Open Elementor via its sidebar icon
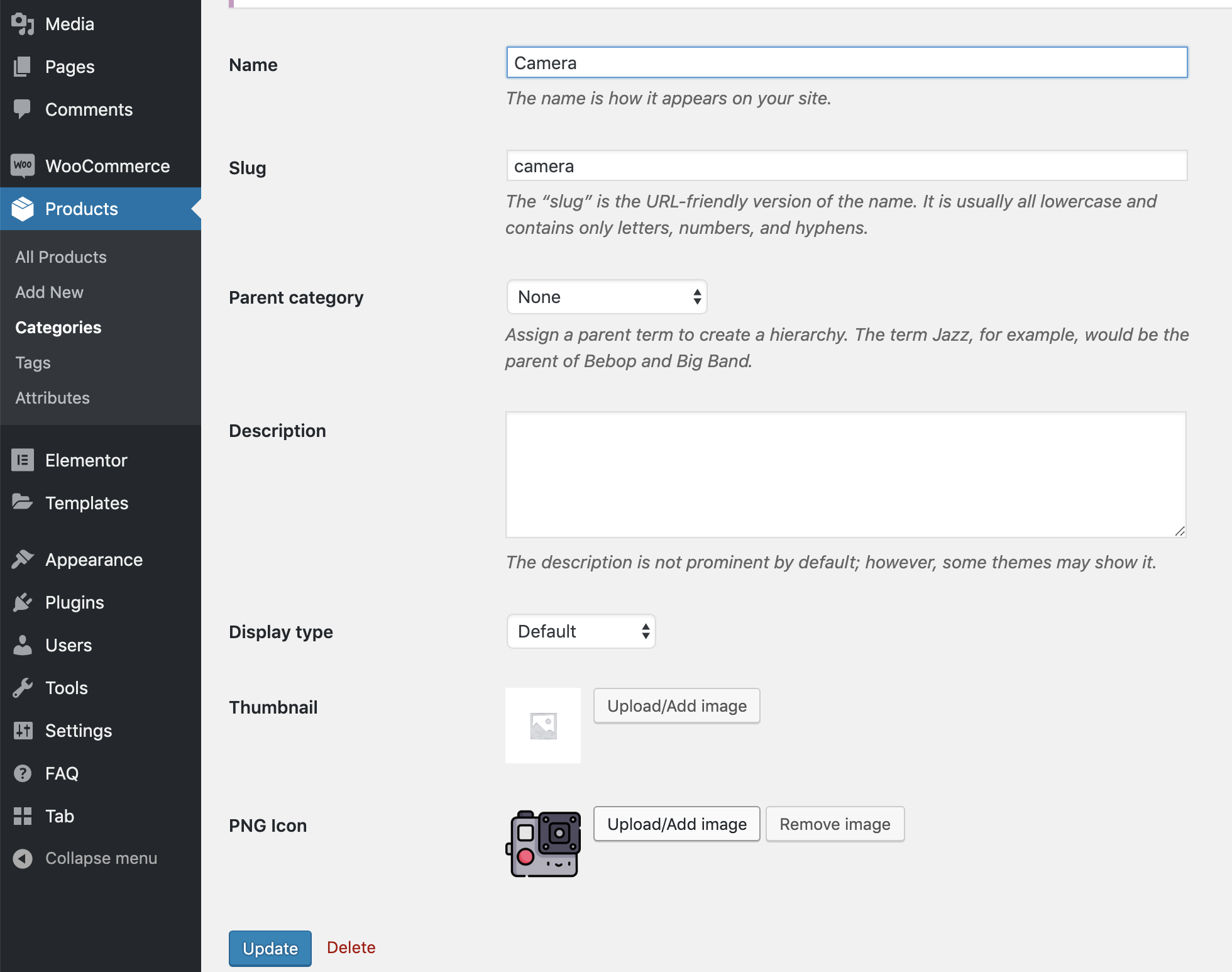This screenshot has height=972, width=1232. click(x=23, y=460)
